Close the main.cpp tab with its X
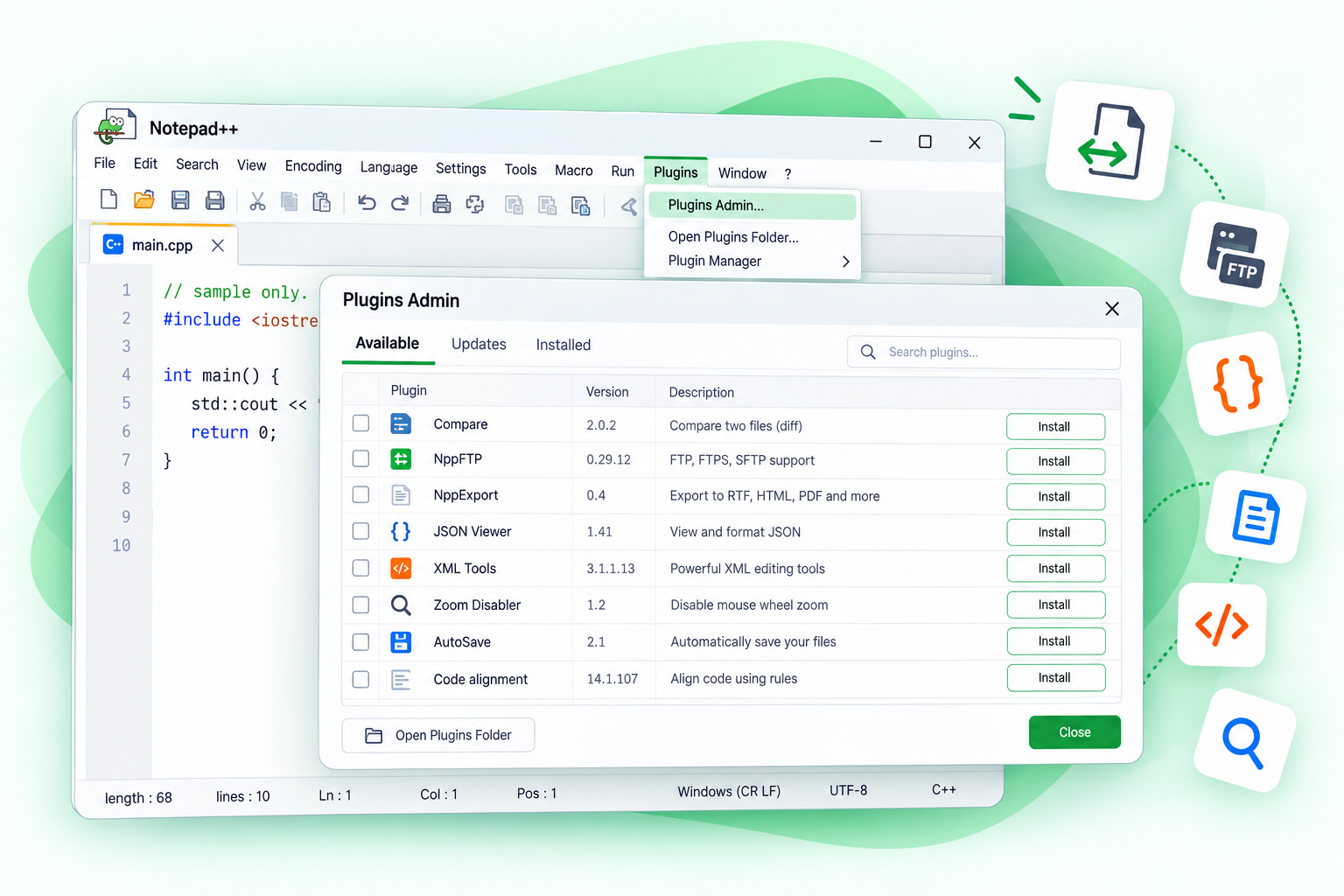 [218, 246]
